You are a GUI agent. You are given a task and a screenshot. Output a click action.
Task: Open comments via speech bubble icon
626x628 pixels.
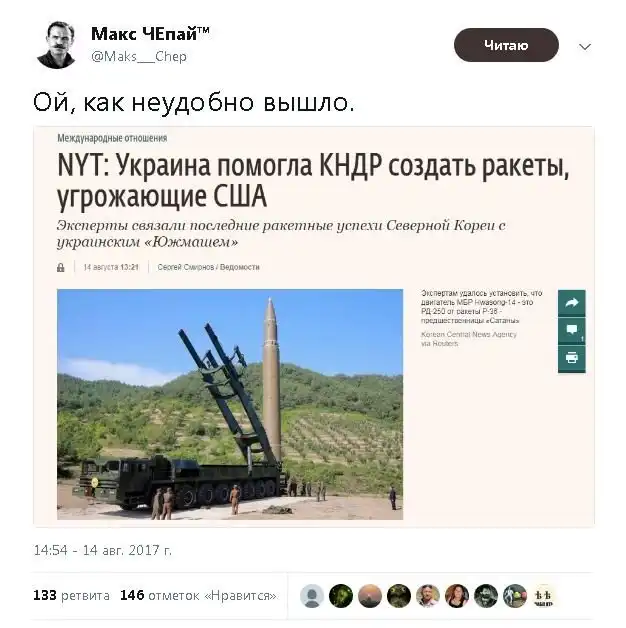coord(572,331)
